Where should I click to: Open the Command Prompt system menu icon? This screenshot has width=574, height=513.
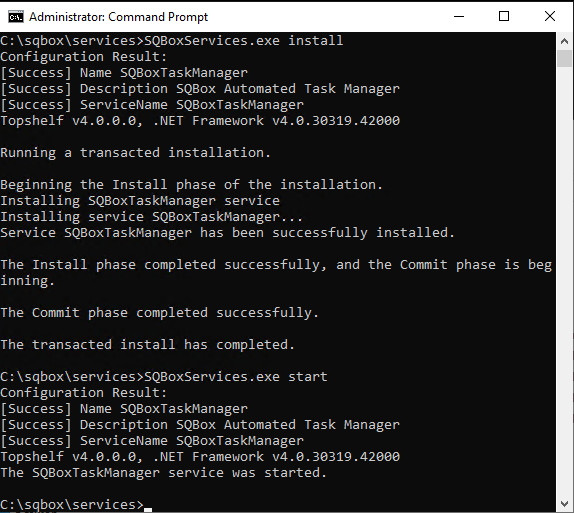(16, 17)
